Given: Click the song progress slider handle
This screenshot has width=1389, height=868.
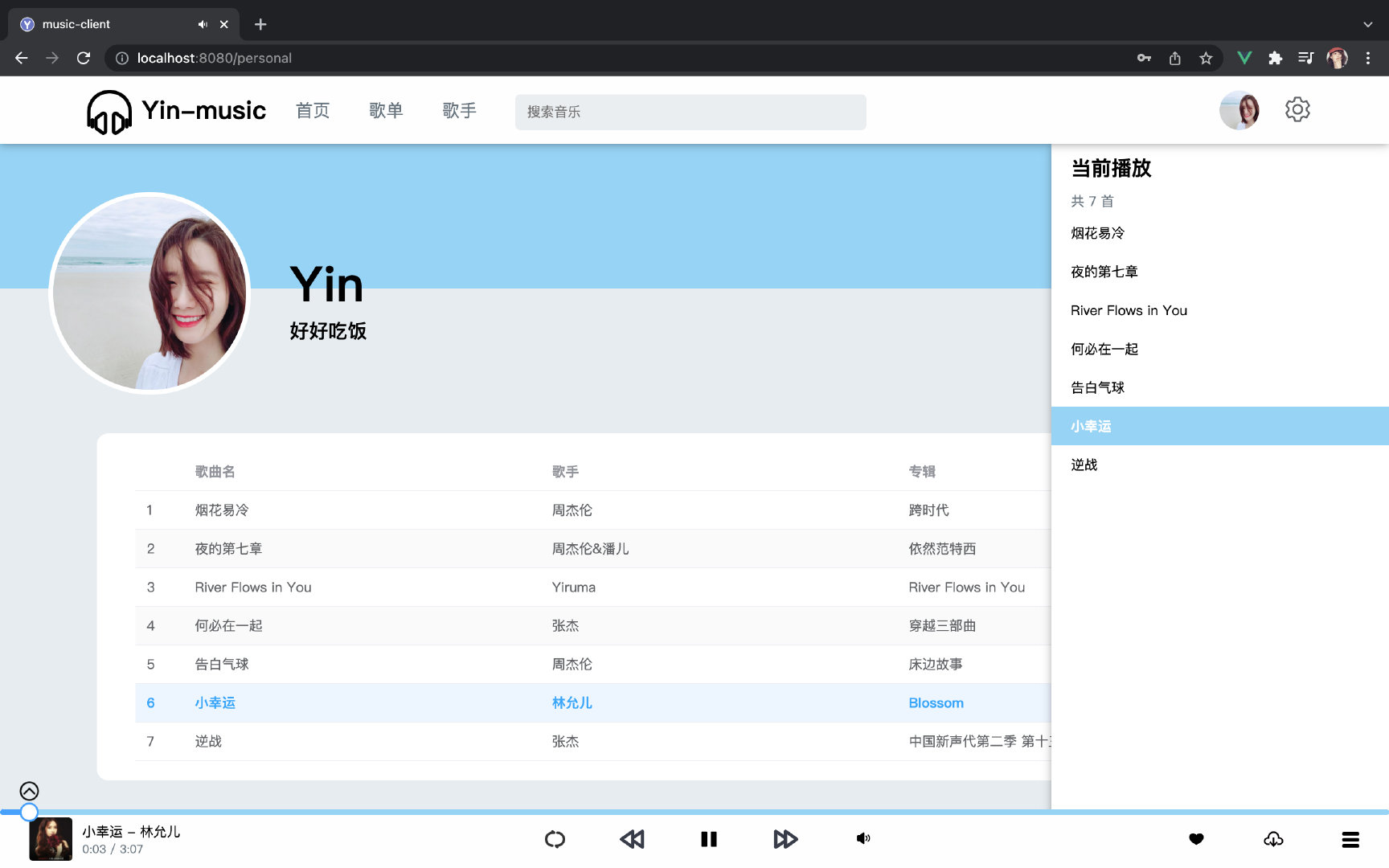Looking at the screenshot, I should click(x=29, y=812).
